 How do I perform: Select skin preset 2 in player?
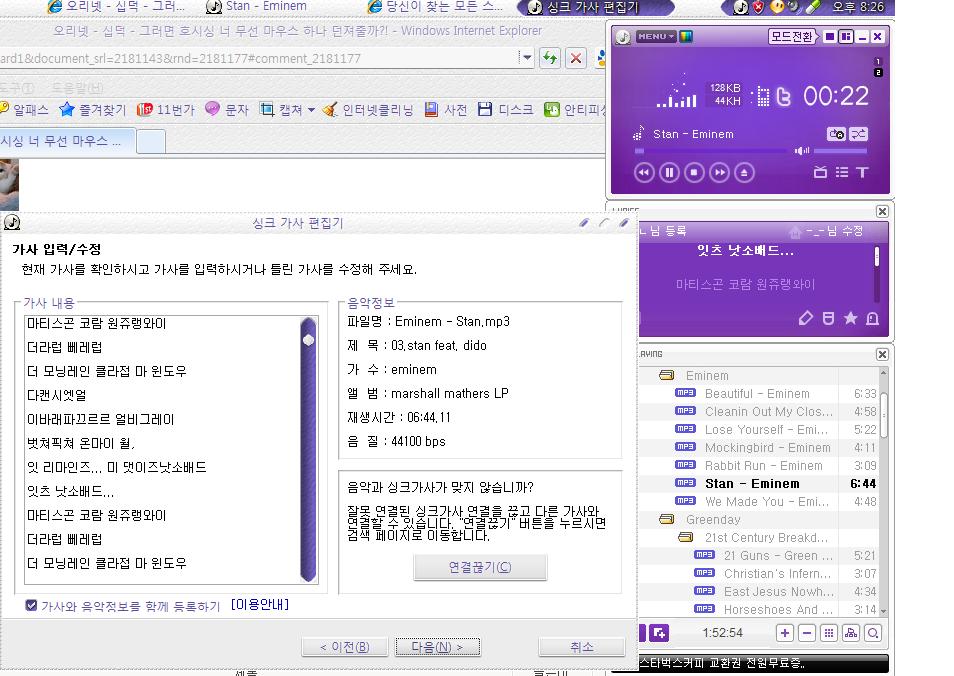tap(877, 72)
